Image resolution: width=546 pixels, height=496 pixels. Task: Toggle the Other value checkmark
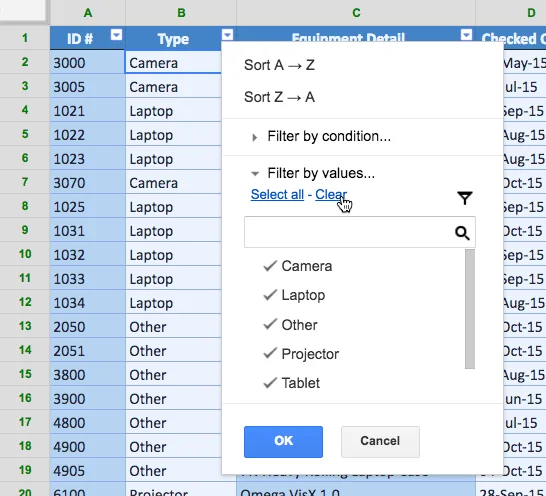[290, 325]
